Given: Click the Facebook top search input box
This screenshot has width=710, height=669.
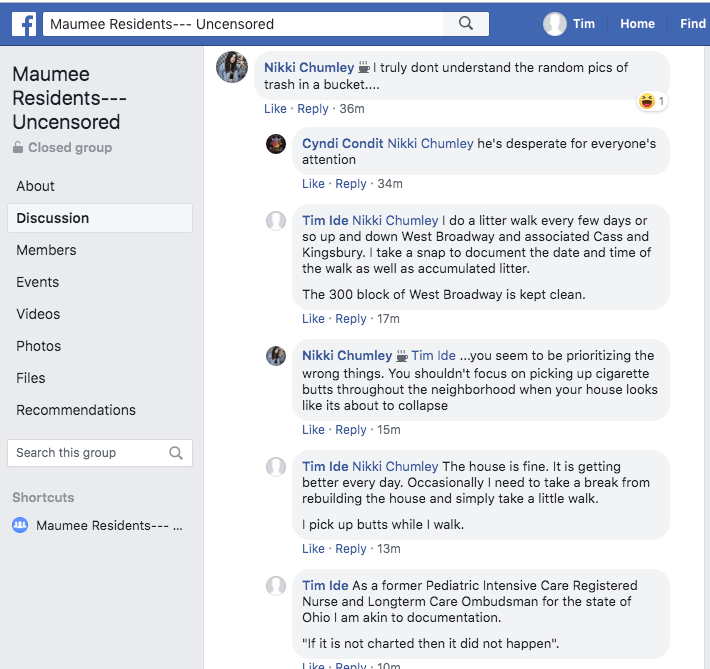Looking at the screenshot, I should 245,23.
